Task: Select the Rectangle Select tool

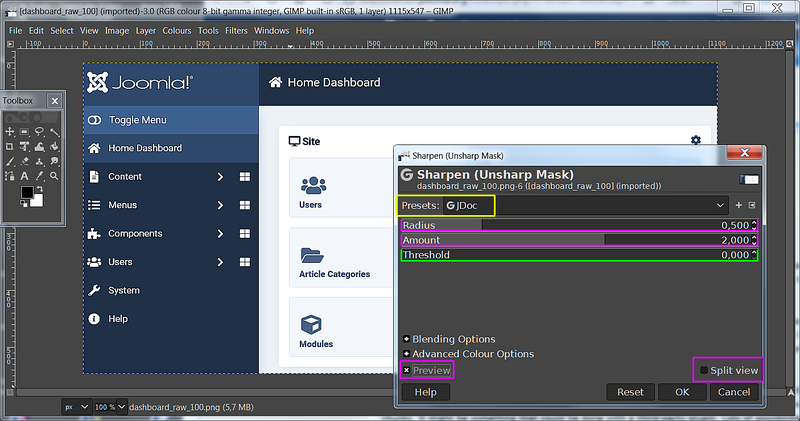Action: click(24, 132)
